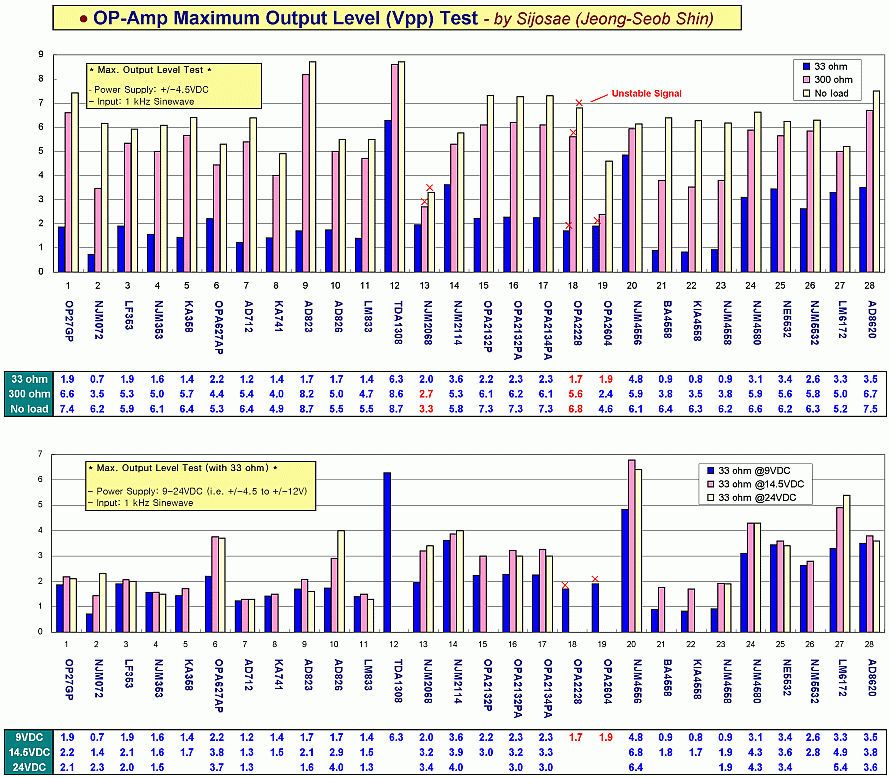Click cream swatch for 33 ohm @24VDC
Viewport: 889px width, 778px height.
[711, 497]
